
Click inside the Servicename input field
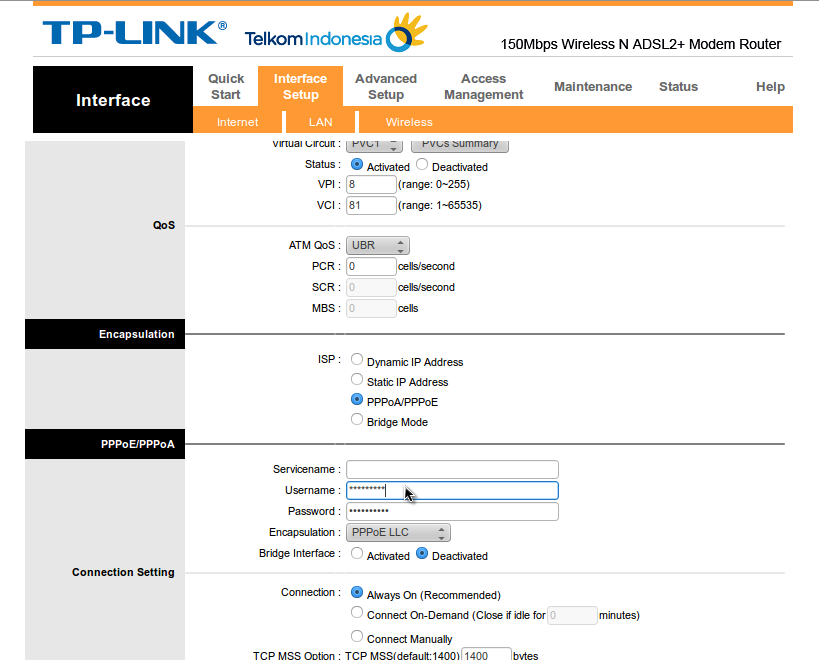pos(451,469)
